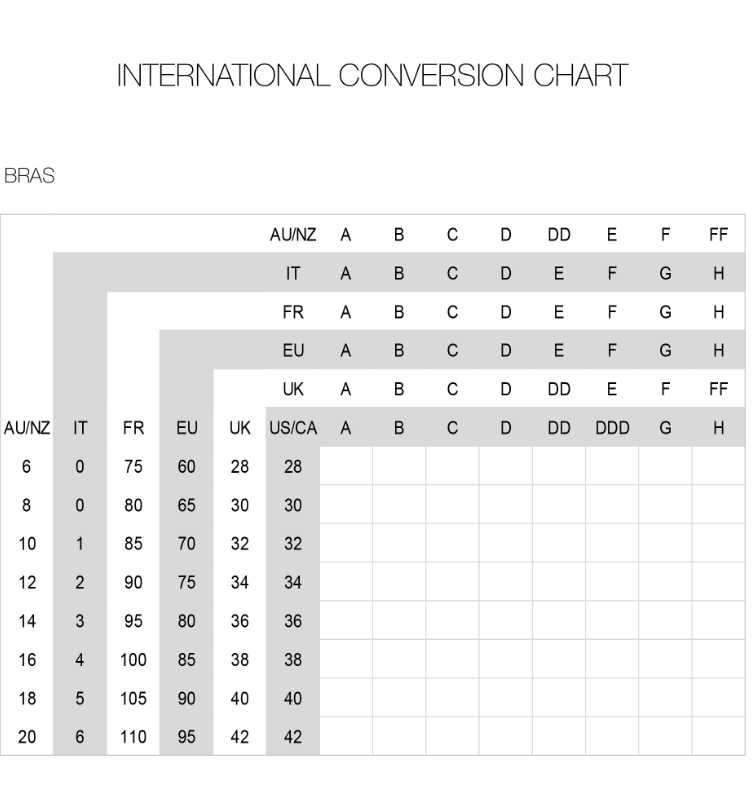This screenshot has width=753, height=798.
Task: Click the FF cup in the UK row
Action: (718, 389)
